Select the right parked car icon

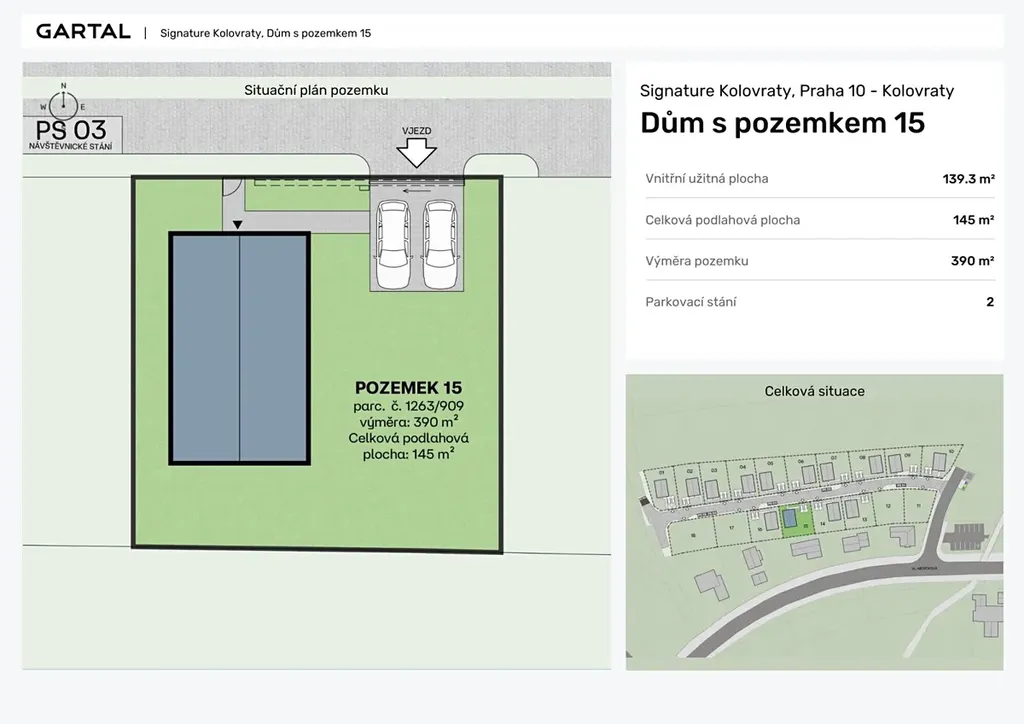click(440, 243)
